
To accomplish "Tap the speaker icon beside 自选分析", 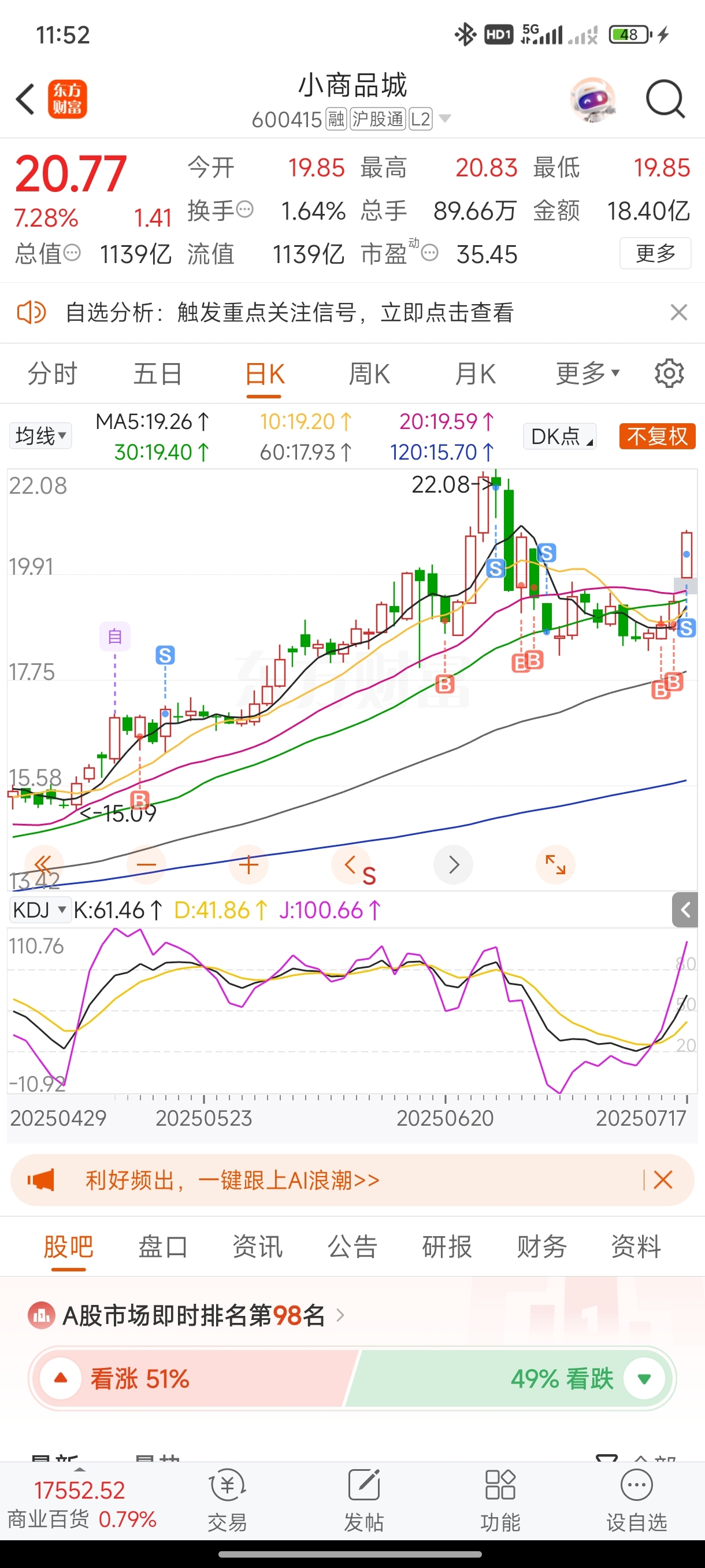I will point(31,313).
